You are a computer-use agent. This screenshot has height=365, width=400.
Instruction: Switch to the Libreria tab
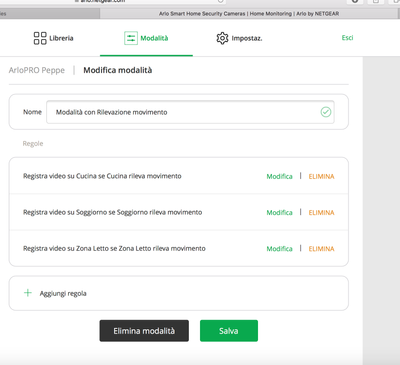tap(54, 38)
